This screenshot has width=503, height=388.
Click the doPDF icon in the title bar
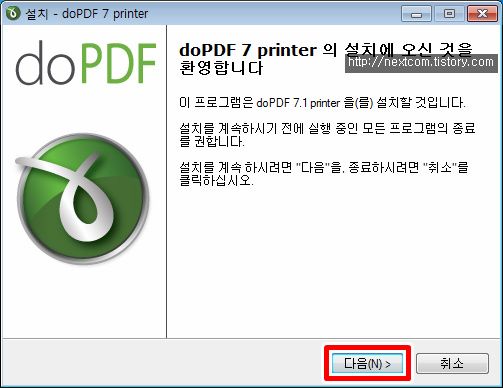(13, 13)
